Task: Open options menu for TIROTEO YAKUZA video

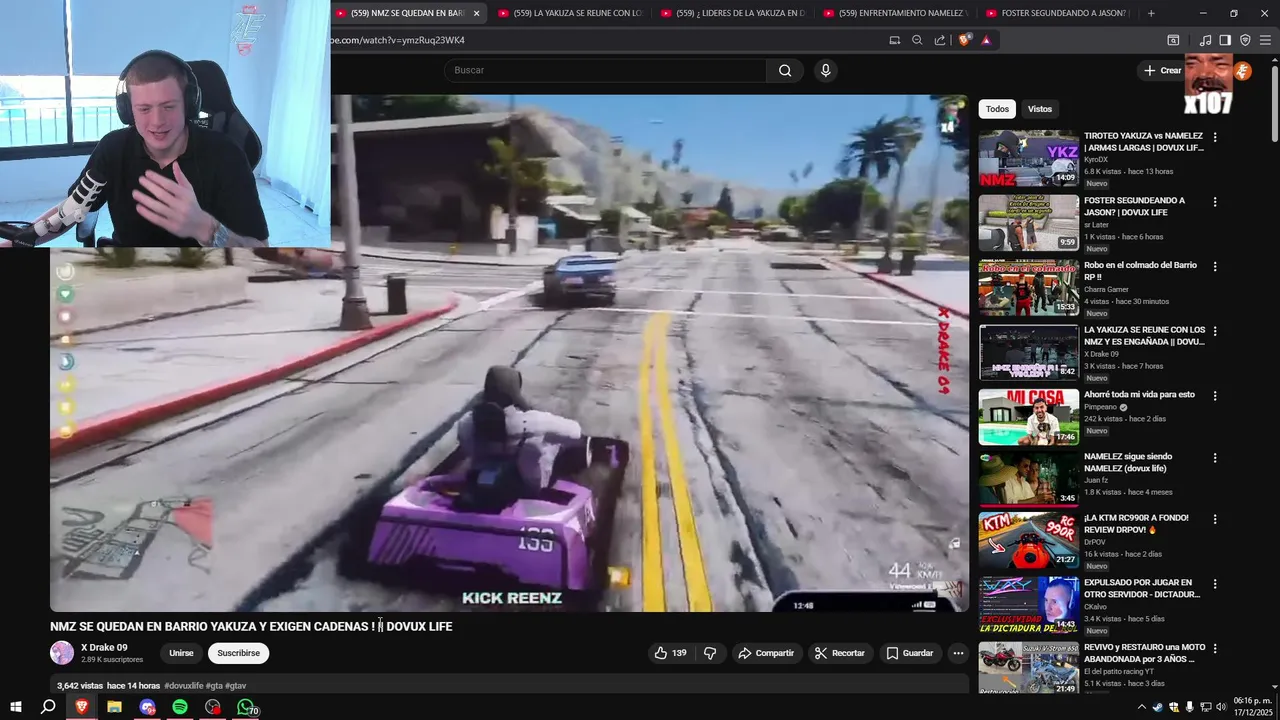Action: [1215, 137]
